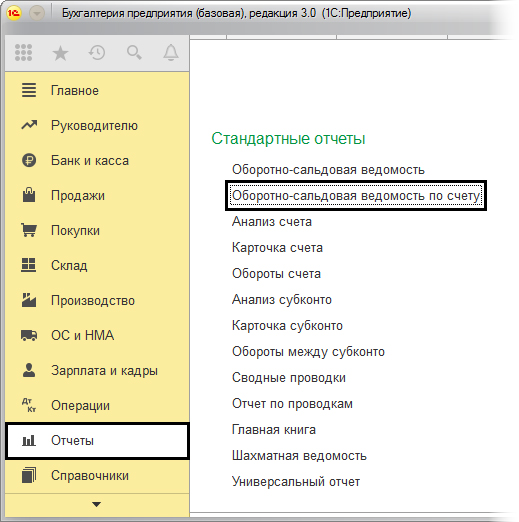Click the shopping cart icon for Покупки
The width and height of the screenshot is (519, 522).
click(x=29, y=230)
